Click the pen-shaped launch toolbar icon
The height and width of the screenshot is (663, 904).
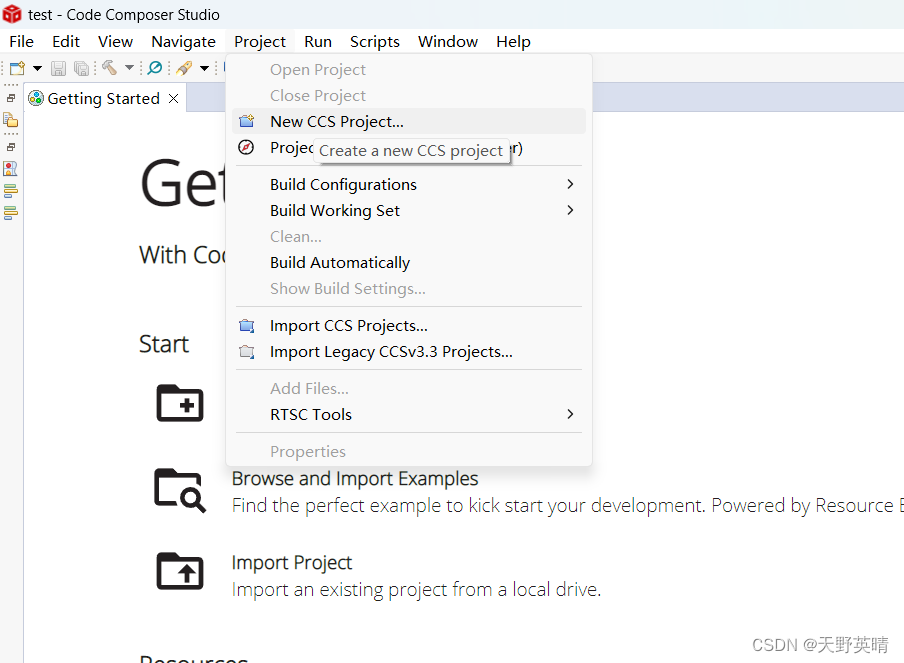pyautogui.click(x=184, y=68)
